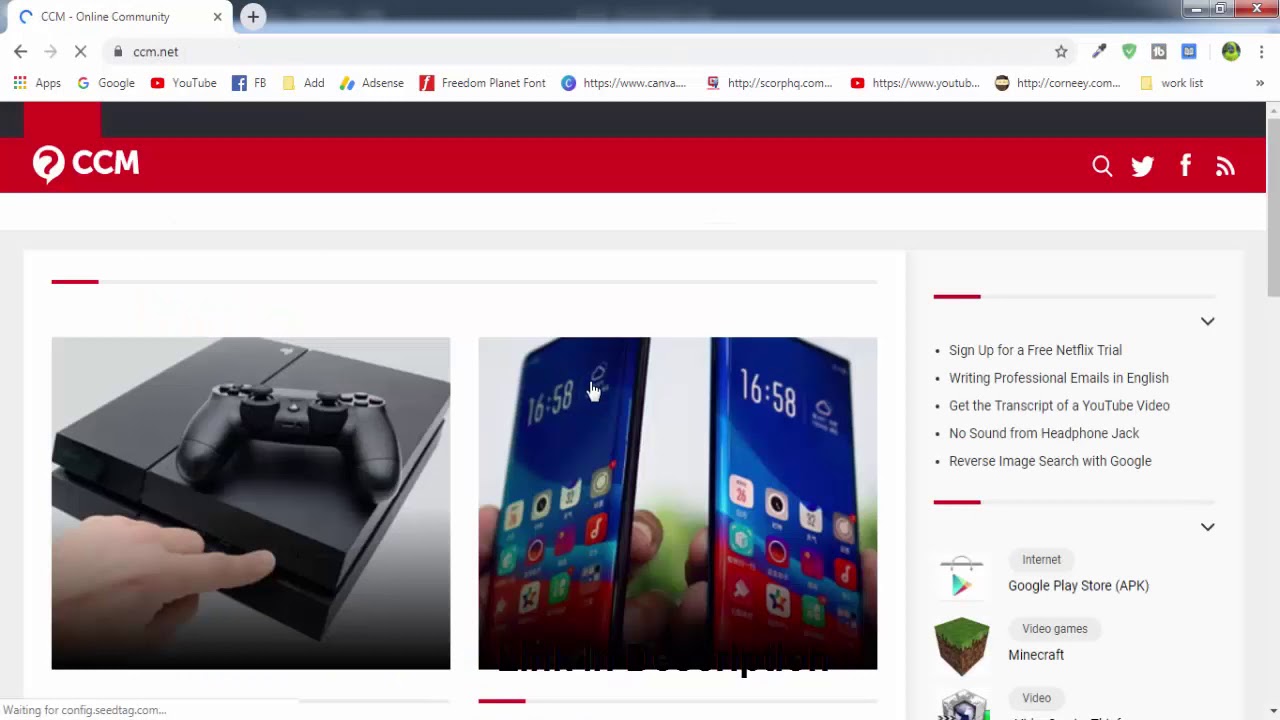Screen dimensions: 1280x720
Task: Click the site lock icon in address bar
Action: click(118, 52)
